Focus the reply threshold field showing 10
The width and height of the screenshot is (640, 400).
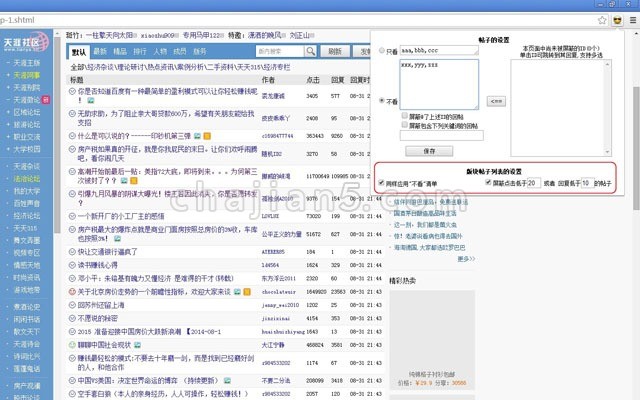click(587, 183)
